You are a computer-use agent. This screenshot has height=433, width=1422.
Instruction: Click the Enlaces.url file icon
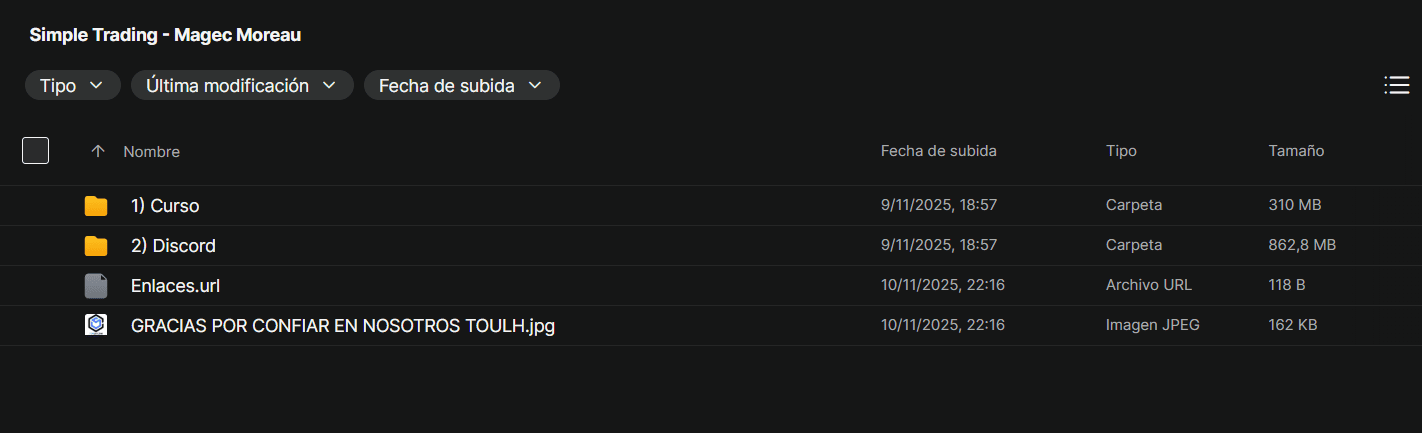coord(96,286)
